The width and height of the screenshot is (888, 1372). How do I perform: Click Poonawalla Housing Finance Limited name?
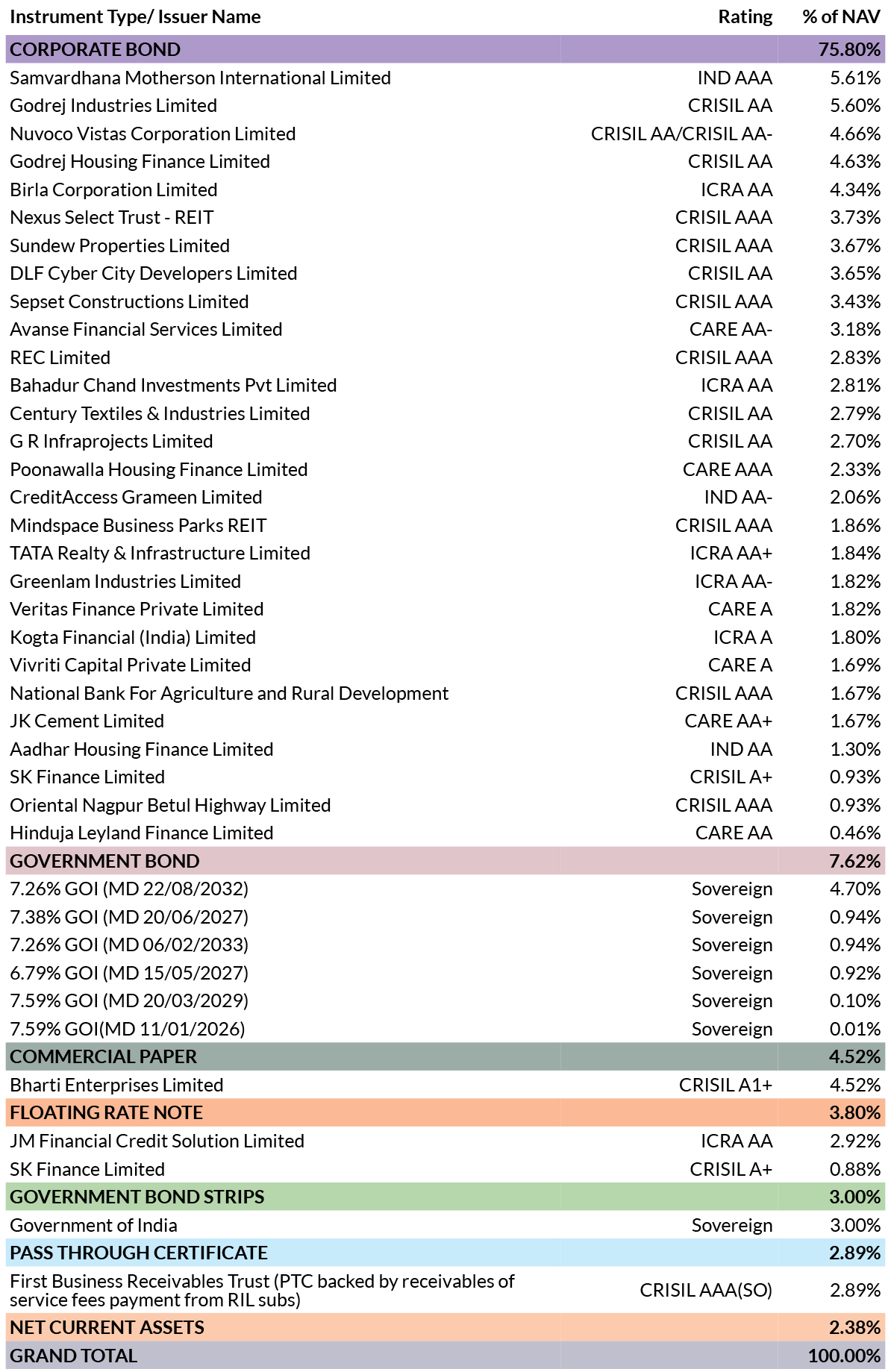tap(159, 470)
